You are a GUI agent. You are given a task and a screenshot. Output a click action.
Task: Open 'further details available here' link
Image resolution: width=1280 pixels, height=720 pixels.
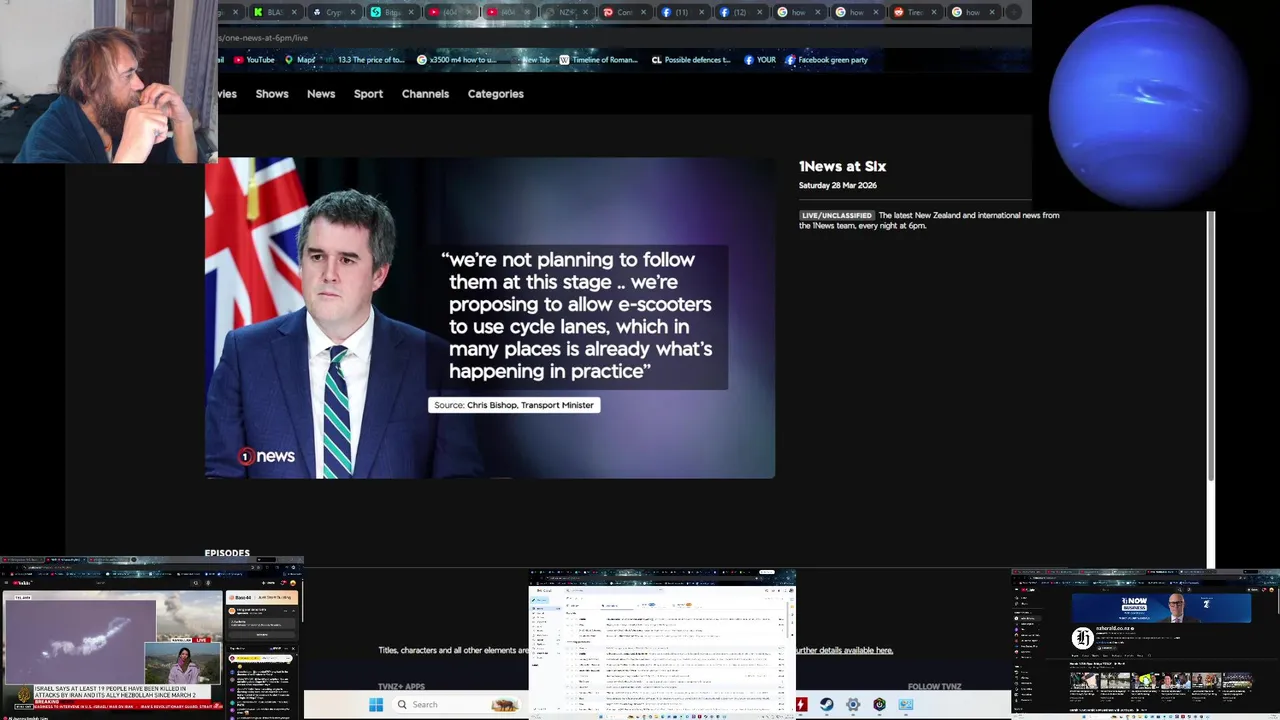(844, 650)
